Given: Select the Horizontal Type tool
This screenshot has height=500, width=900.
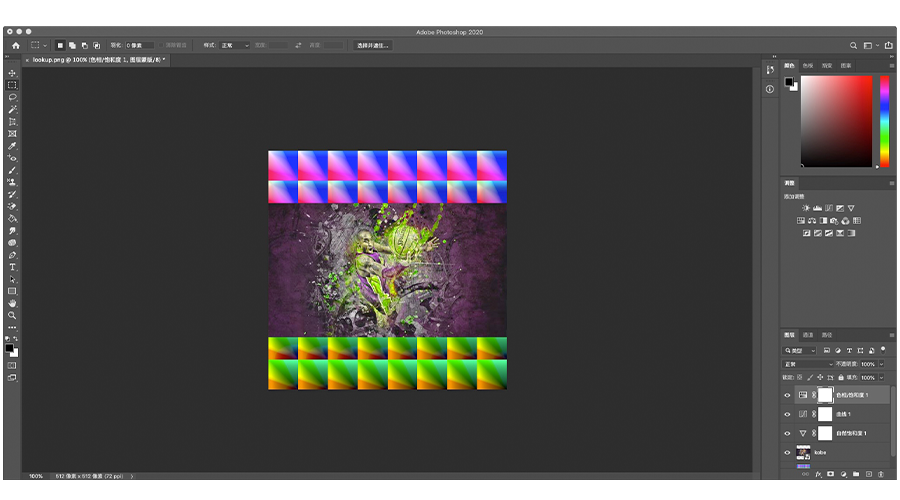Looking at the screenshot, I should coord(12,267).
